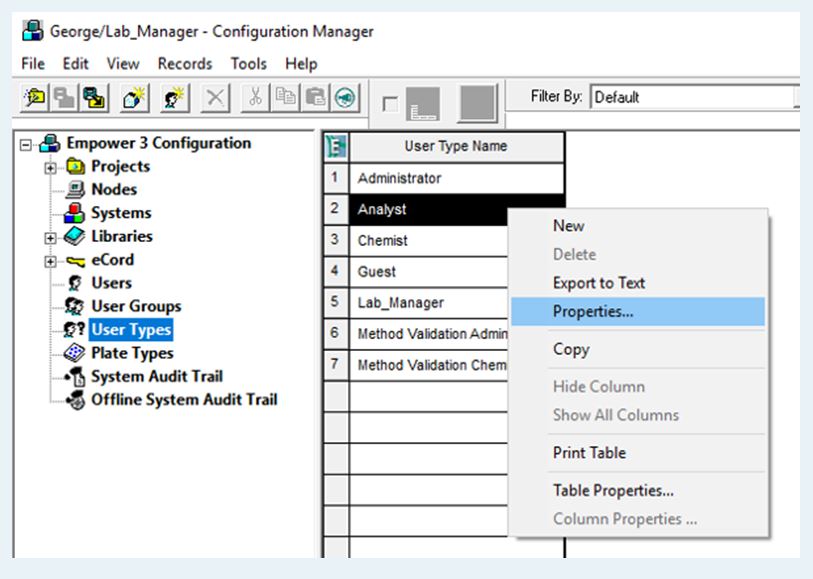Image resolution: width=813 pixels, height=579 pixels.
Task: Click the Systems colored blocks icon
Action: click(x=74, y=213)
